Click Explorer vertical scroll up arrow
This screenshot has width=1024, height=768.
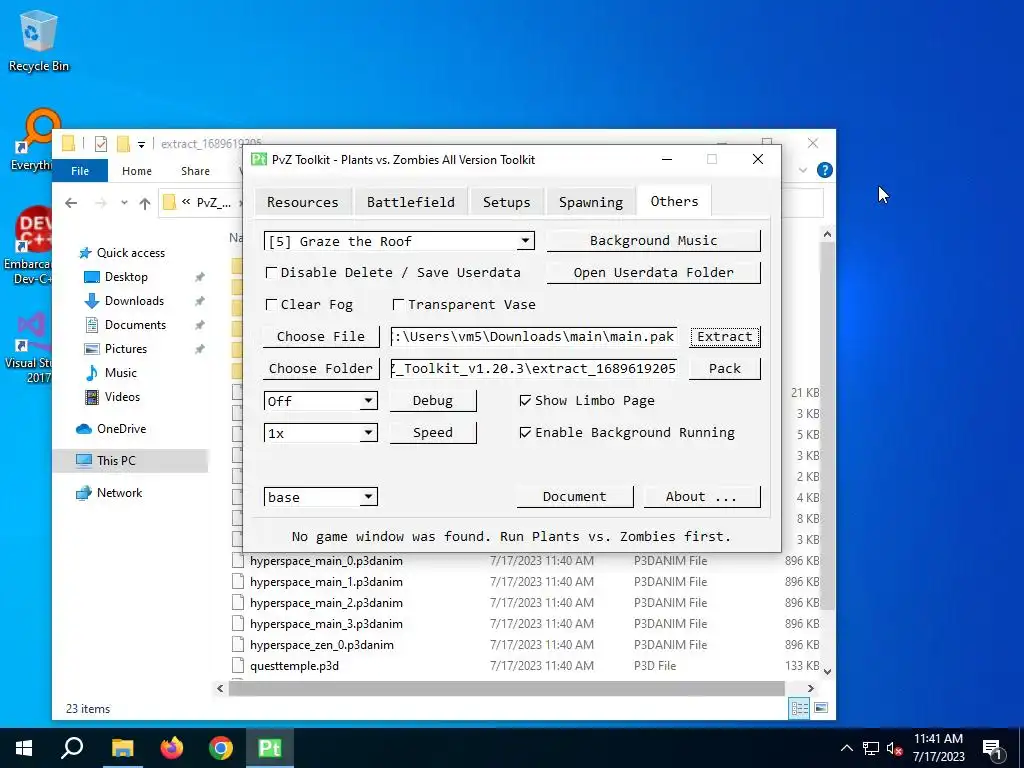tap(827, 234)
